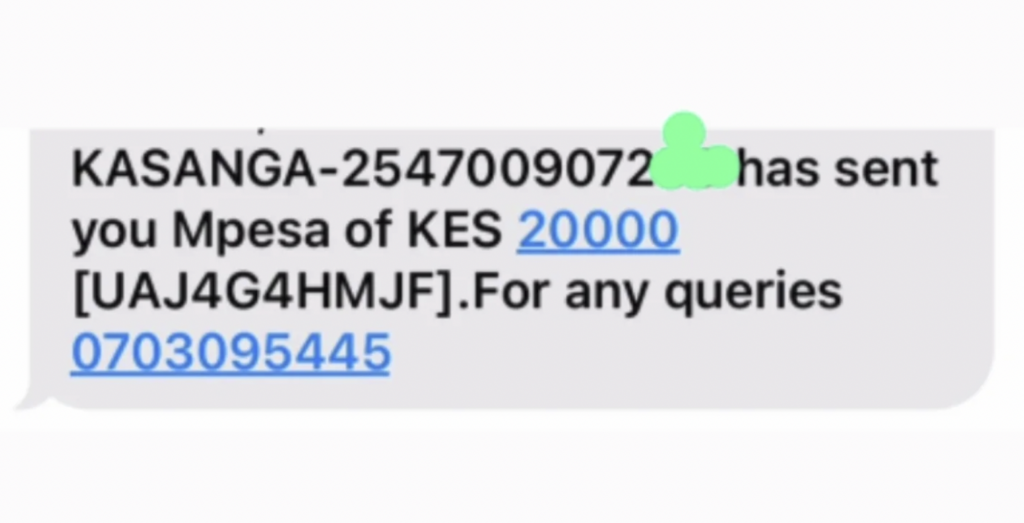Click the green scribble covering the number

tap(696, 153)
